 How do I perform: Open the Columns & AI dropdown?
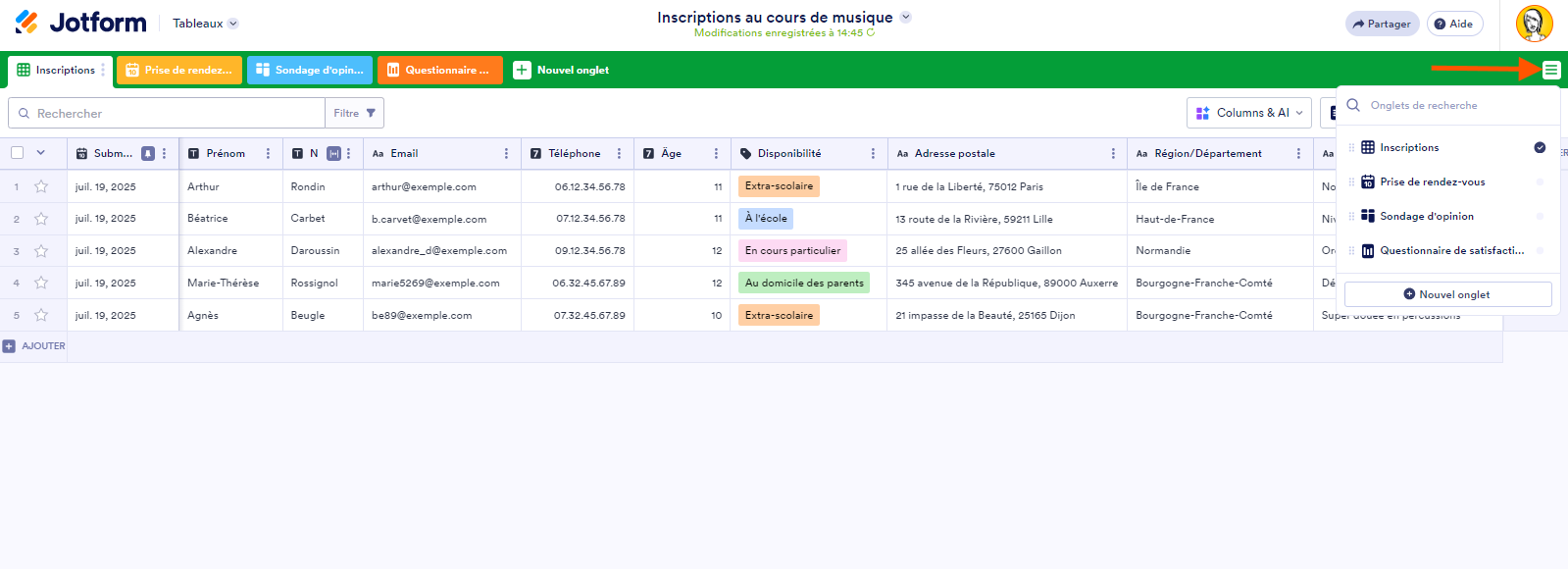pyautogui.click(x=1248, y=113)
